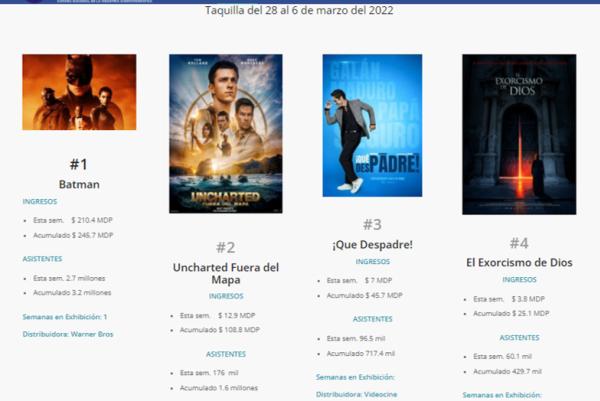Click El Exorcismo 'Esta sem. 60.1 mil'

click(x=502, y=357)
